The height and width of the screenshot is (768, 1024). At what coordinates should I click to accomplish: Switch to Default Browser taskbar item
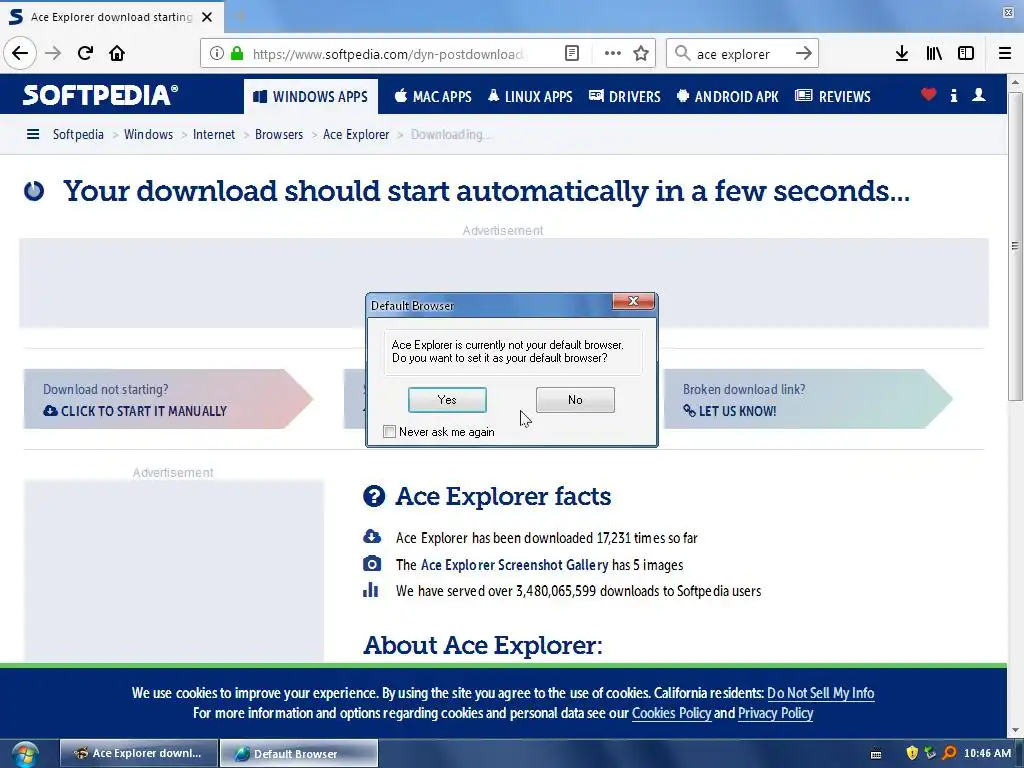coord(299,754)
